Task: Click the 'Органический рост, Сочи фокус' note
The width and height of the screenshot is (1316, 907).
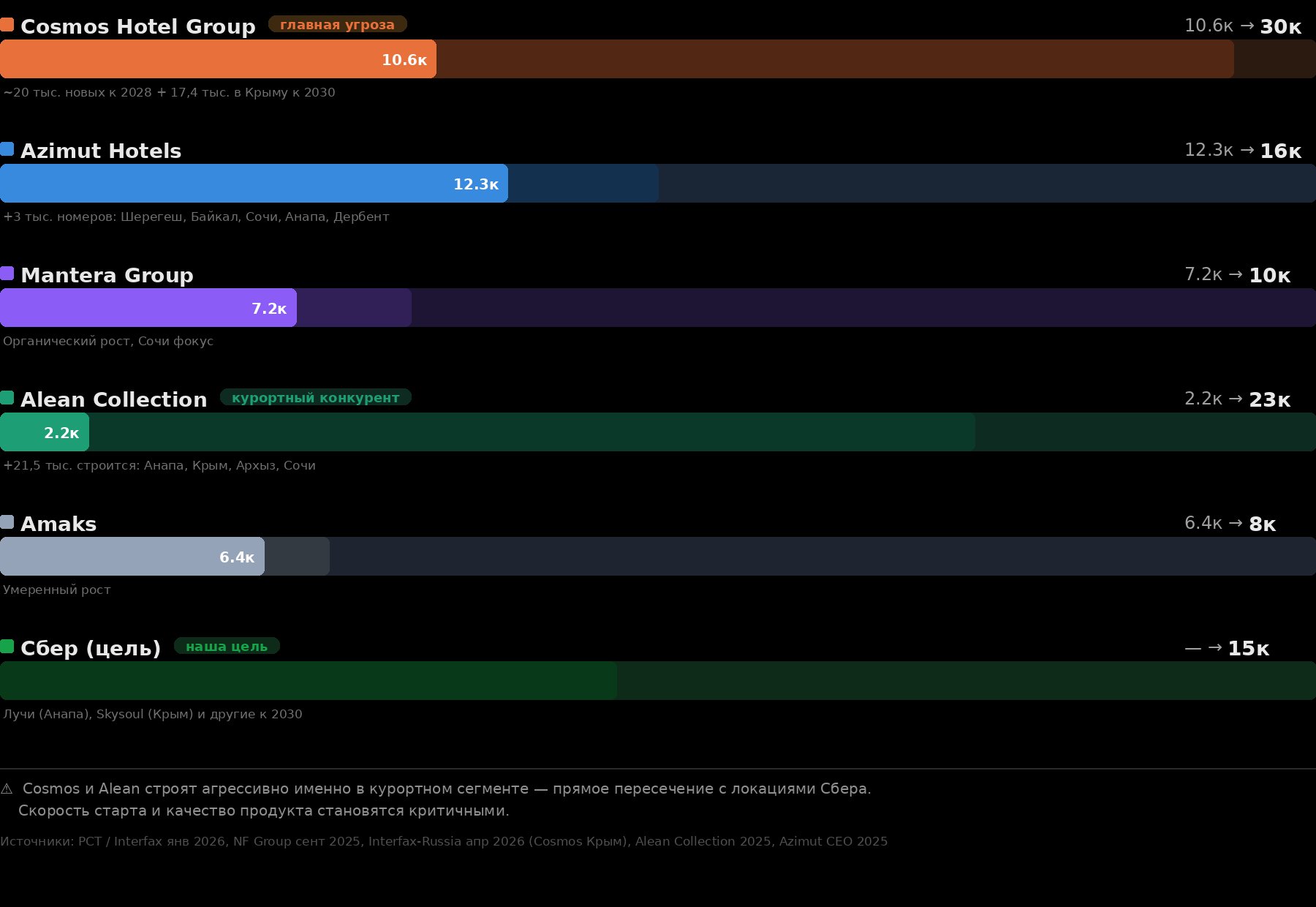Action: coord(108,342)
